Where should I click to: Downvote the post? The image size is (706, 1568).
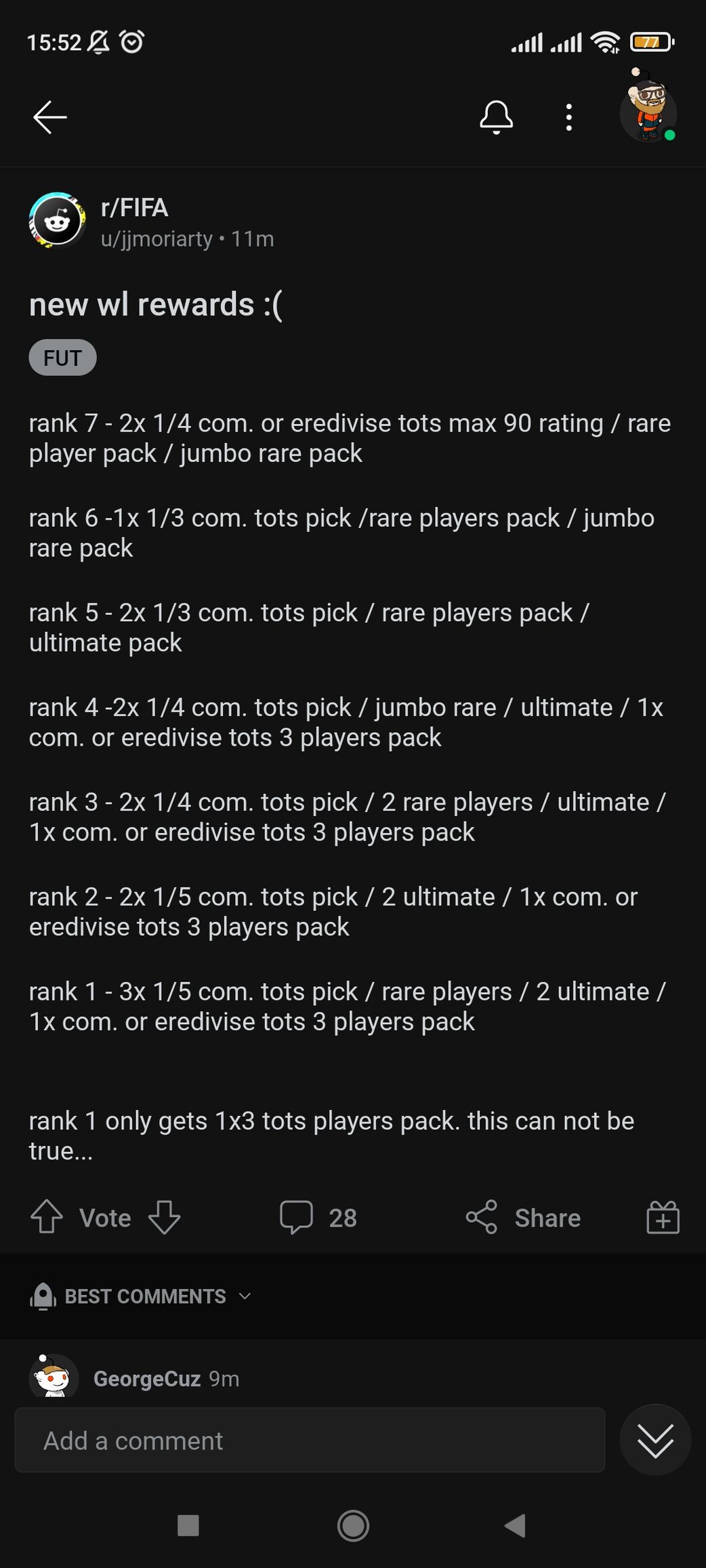point(165,1217)
